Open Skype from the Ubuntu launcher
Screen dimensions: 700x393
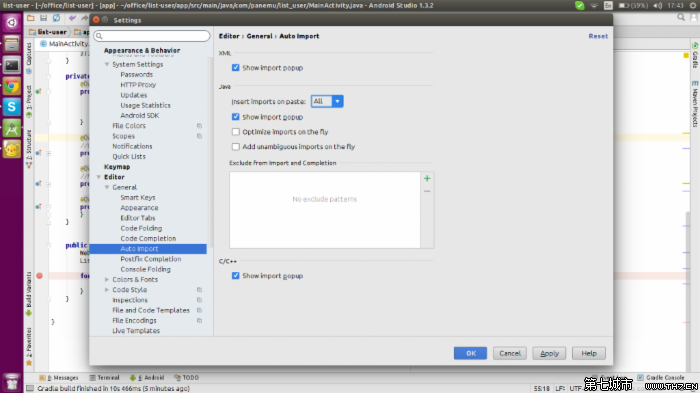click(x=12, y=107)
